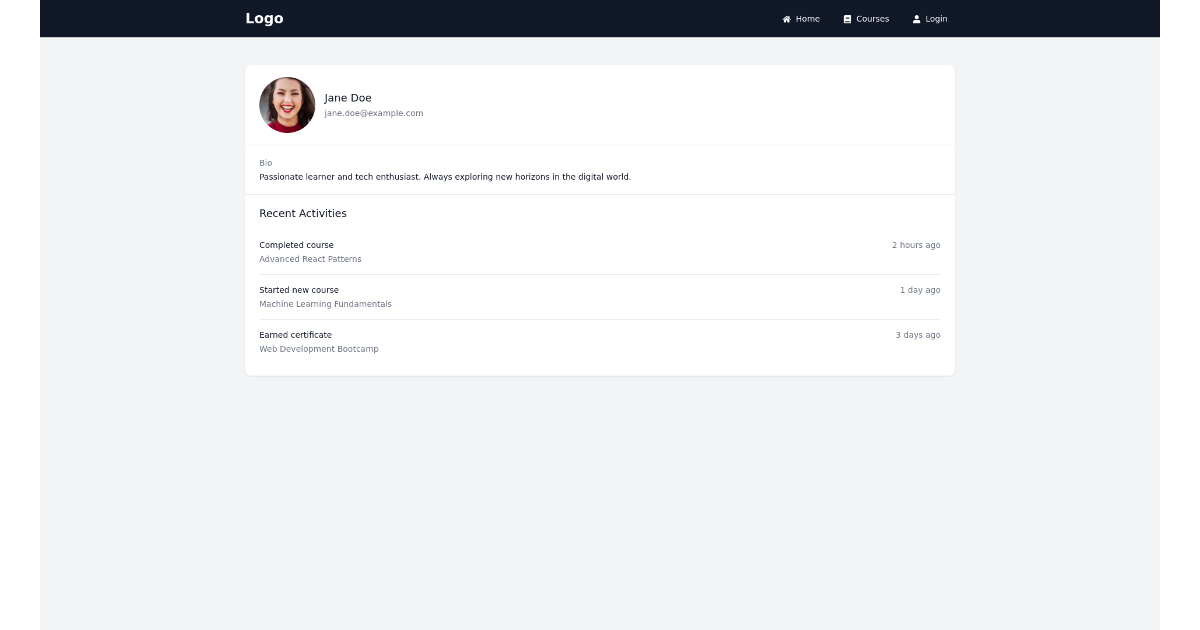
Task: Click the bio description text
Action: point(445,176)
